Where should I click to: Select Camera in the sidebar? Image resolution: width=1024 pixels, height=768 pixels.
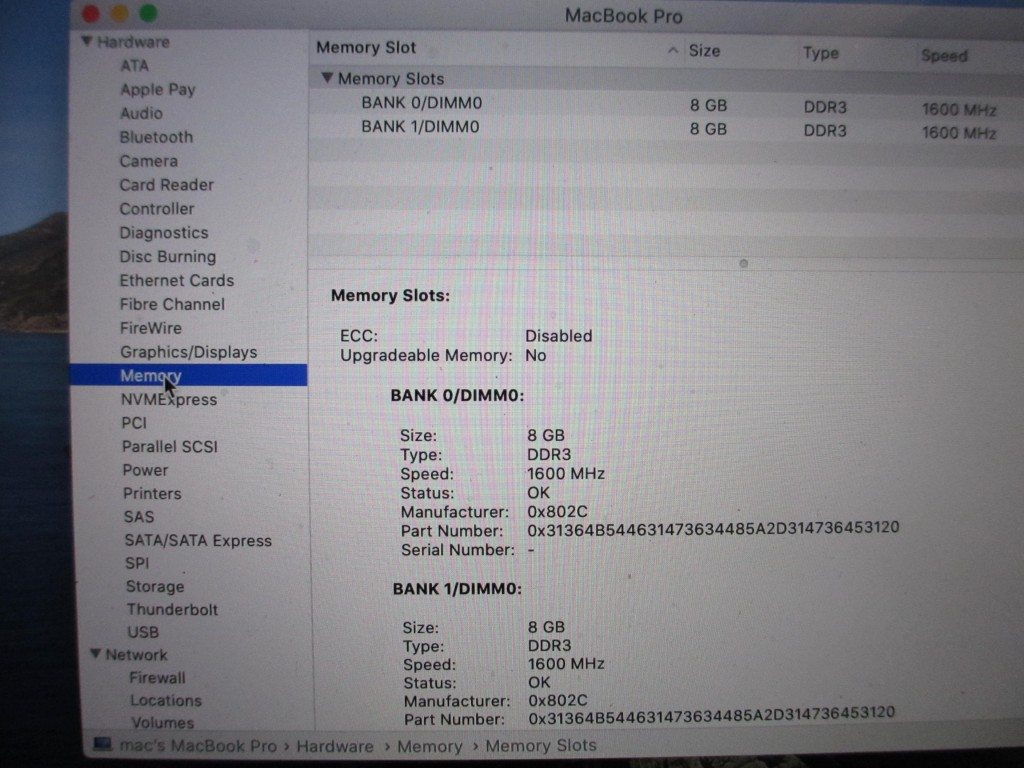pos(148,161)
